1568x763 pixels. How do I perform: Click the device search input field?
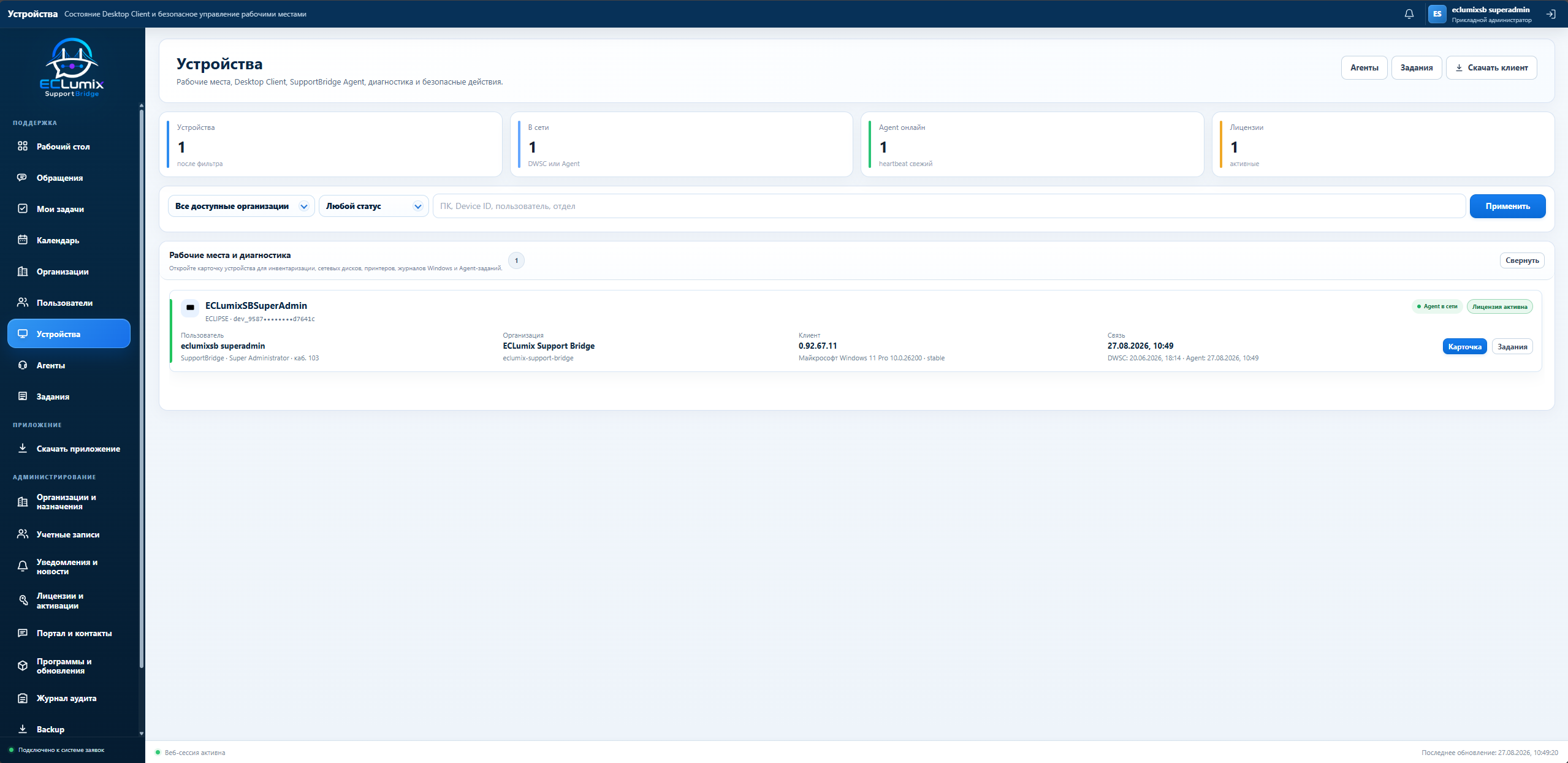pyautogui.click(x=949, y=206)
